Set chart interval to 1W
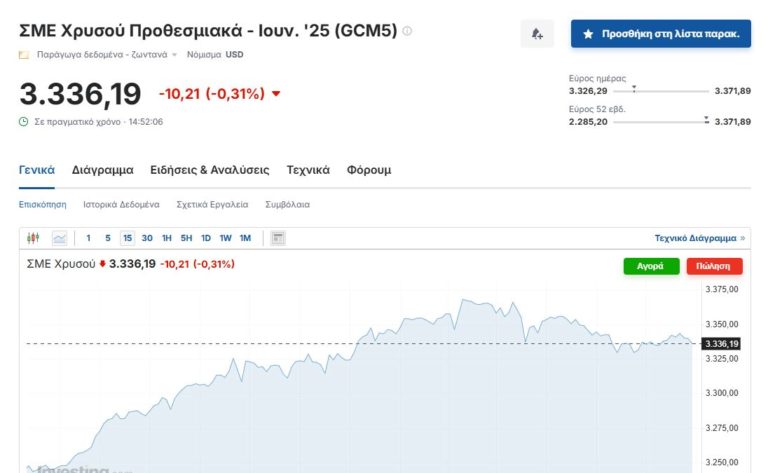Viewport: 768px width, 473px height. [225, 238]
